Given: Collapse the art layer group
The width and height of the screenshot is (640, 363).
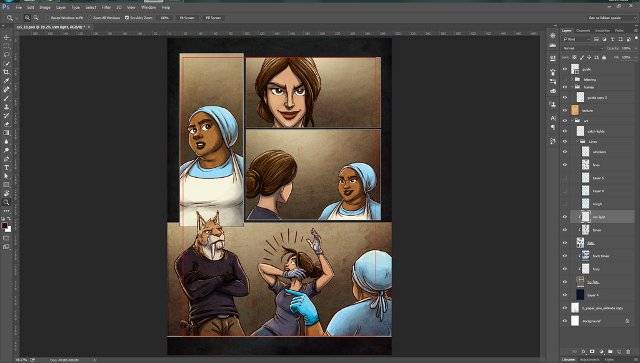Looking at the screenshot, I should (x=572, y=120).
